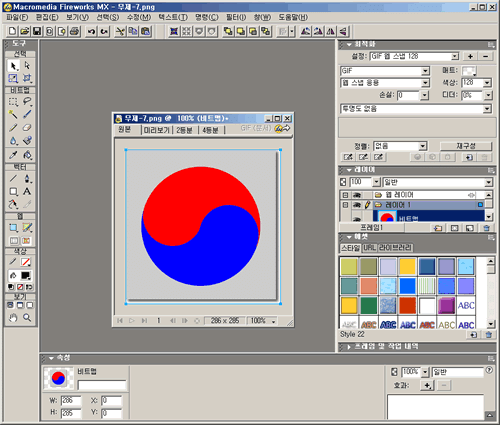Select the Subselection tool

[27, 66]
